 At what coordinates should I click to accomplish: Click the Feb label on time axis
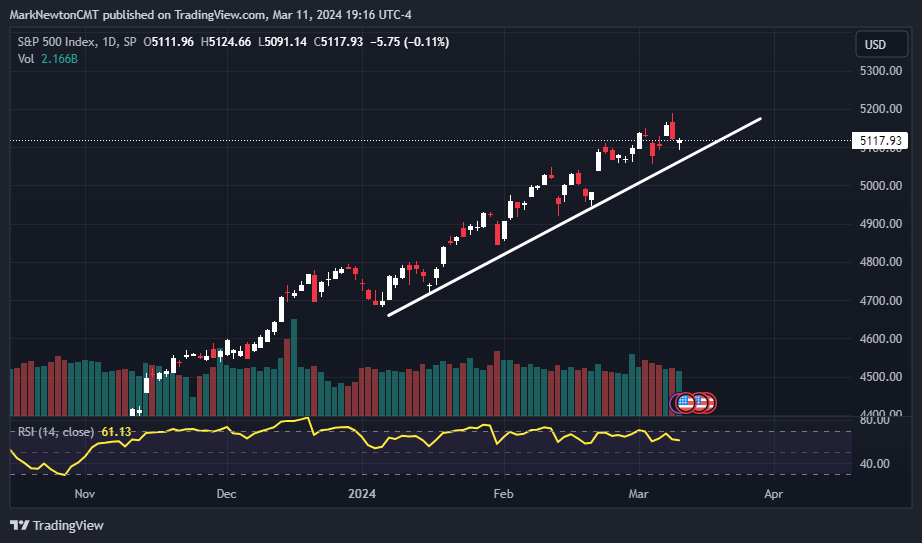coord(502,493)
